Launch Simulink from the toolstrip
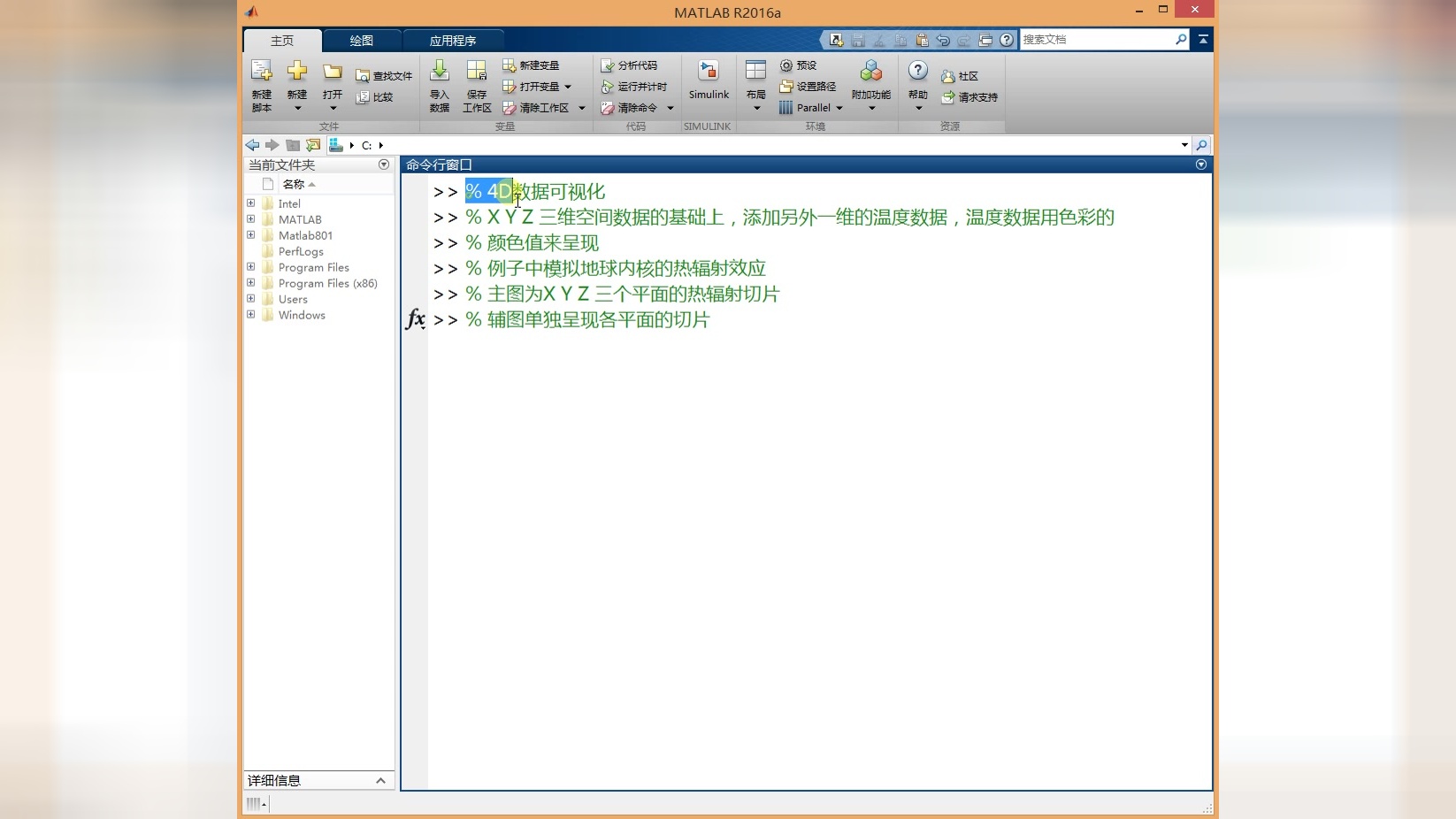Viewport: 1456px width, 819px height. coord(709,80)
